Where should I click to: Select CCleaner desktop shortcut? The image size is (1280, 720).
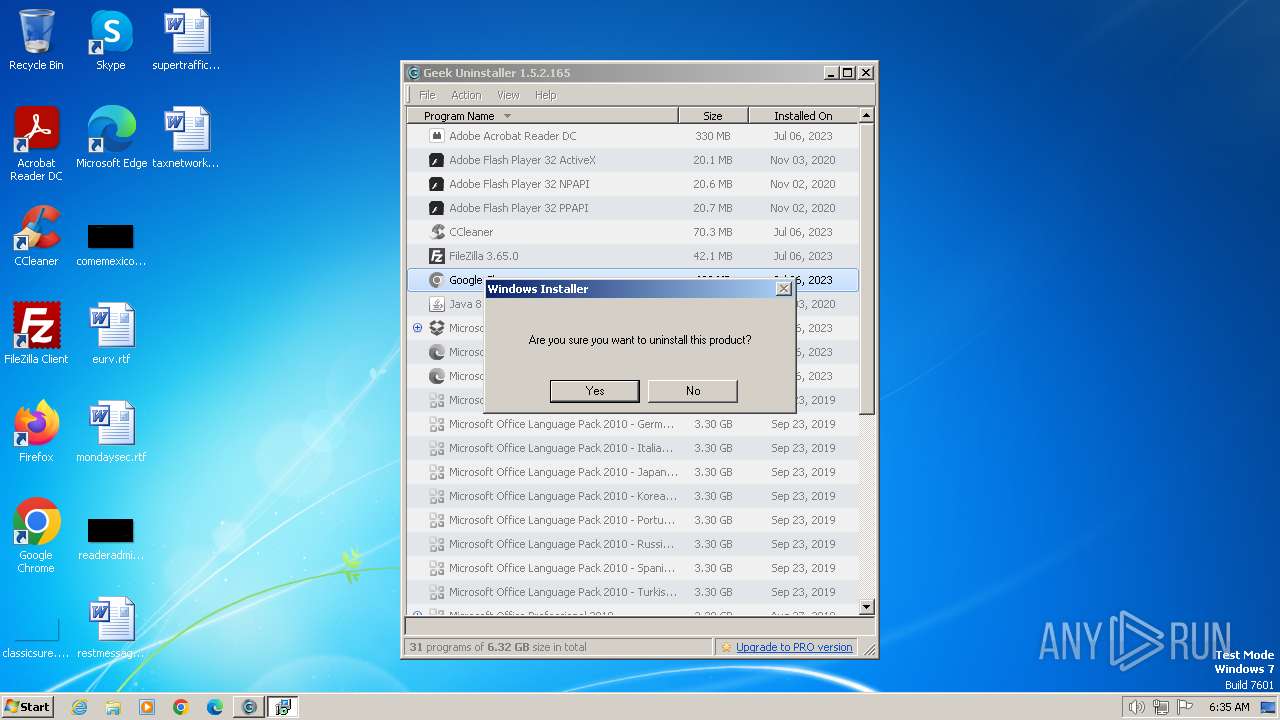36,236
